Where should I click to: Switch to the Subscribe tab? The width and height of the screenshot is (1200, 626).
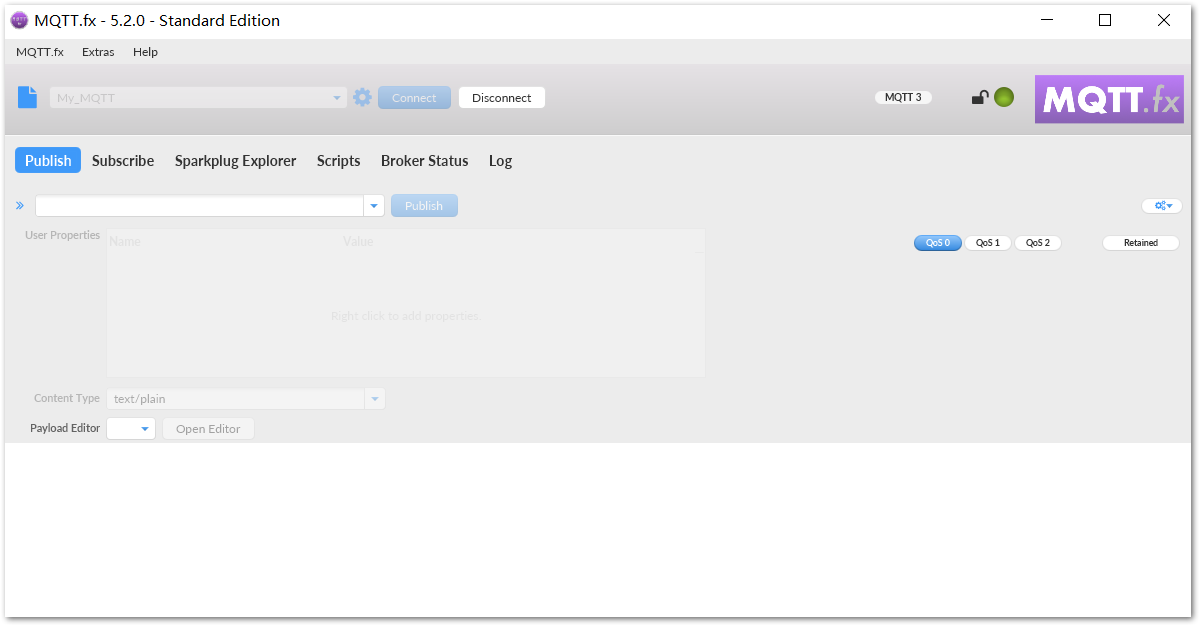coord(123,160)
